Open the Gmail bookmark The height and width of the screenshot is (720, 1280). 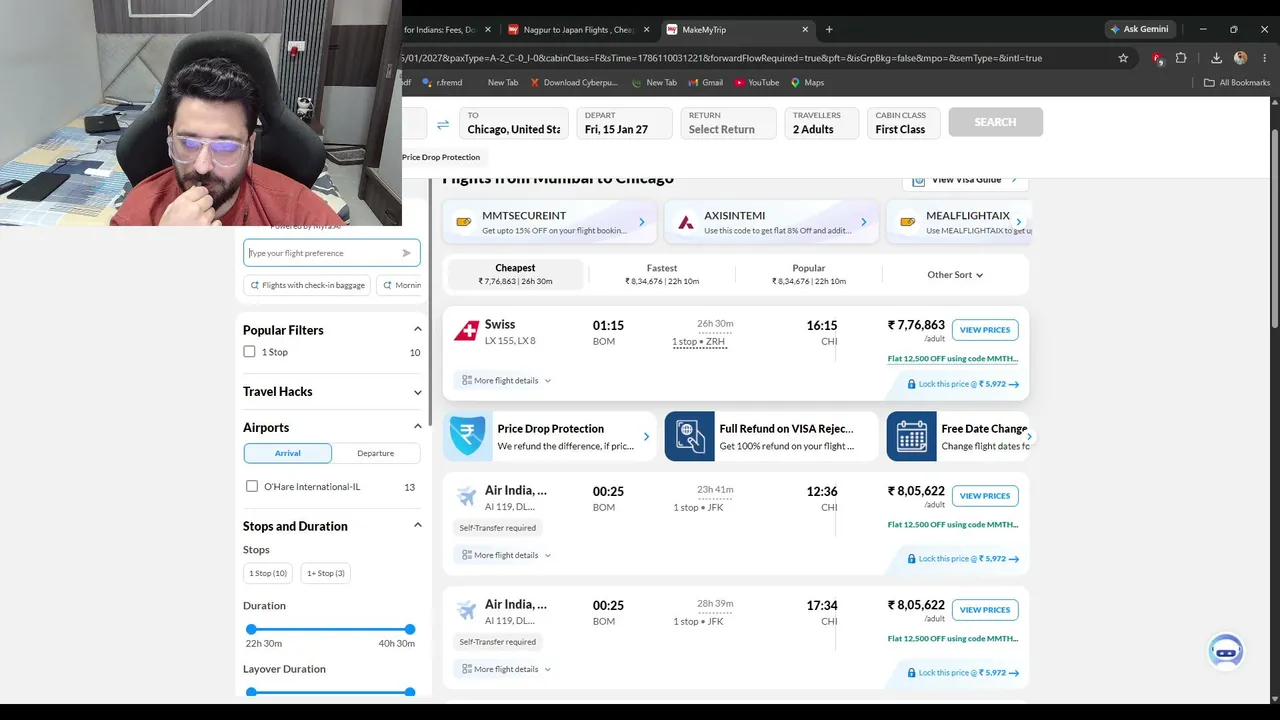point(705,83)
